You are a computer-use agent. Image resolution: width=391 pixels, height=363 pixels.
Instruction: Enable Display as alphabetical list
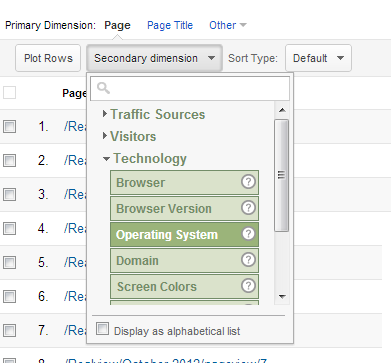click(x=102, y=328)
